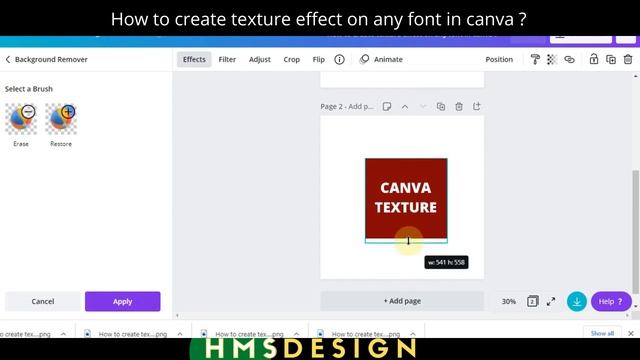Show image info icon
The height and width of the screenshot is (360, 640).
(x=339, y=60)
